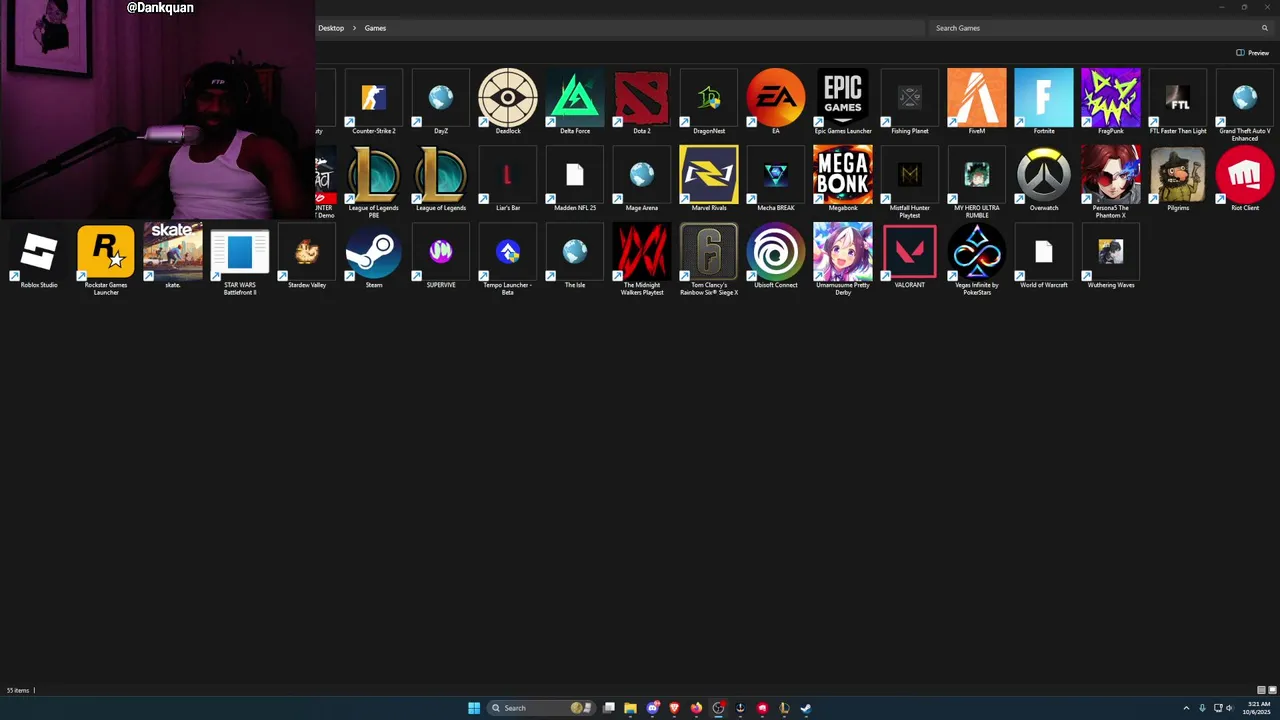This screenshot has height=720, width=1280.
Task: Toggle the Preview pane button
Action: (x=1252, y=53)
